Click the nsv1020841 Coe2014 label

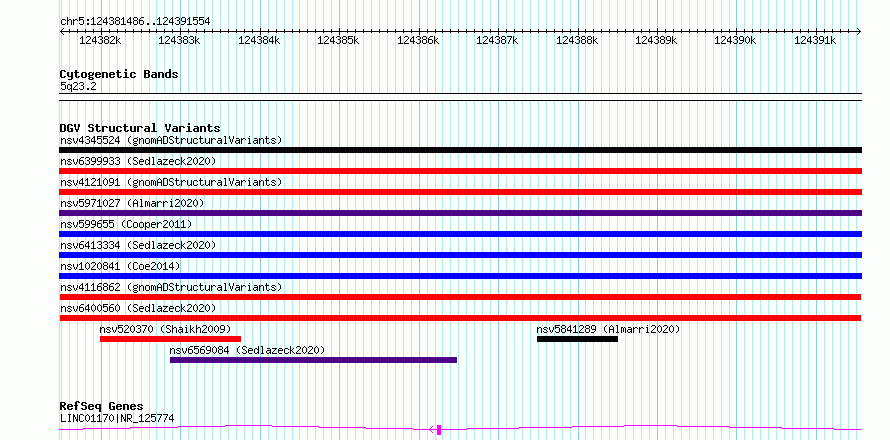[120, 266]
